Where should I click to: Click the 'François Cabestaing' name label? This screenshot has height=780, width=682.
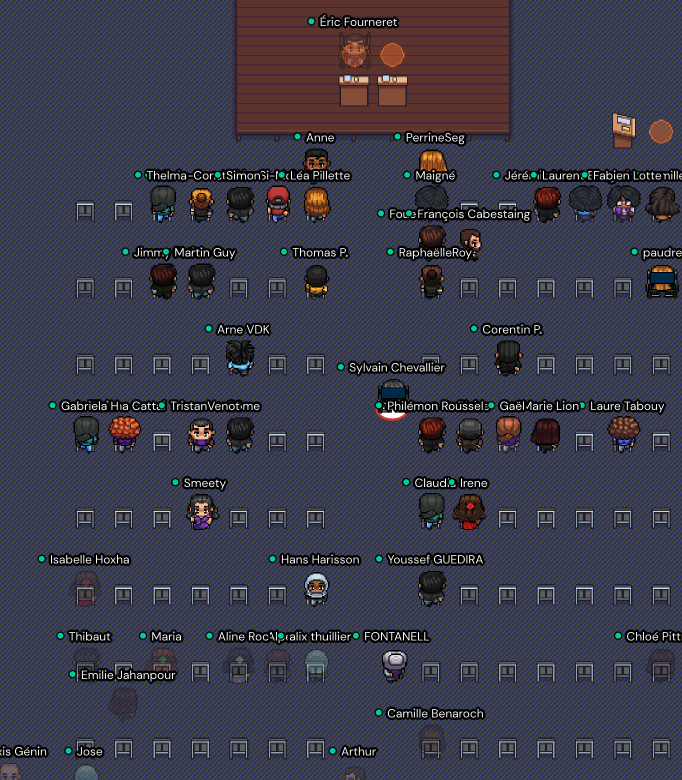[x=474, y=214]
